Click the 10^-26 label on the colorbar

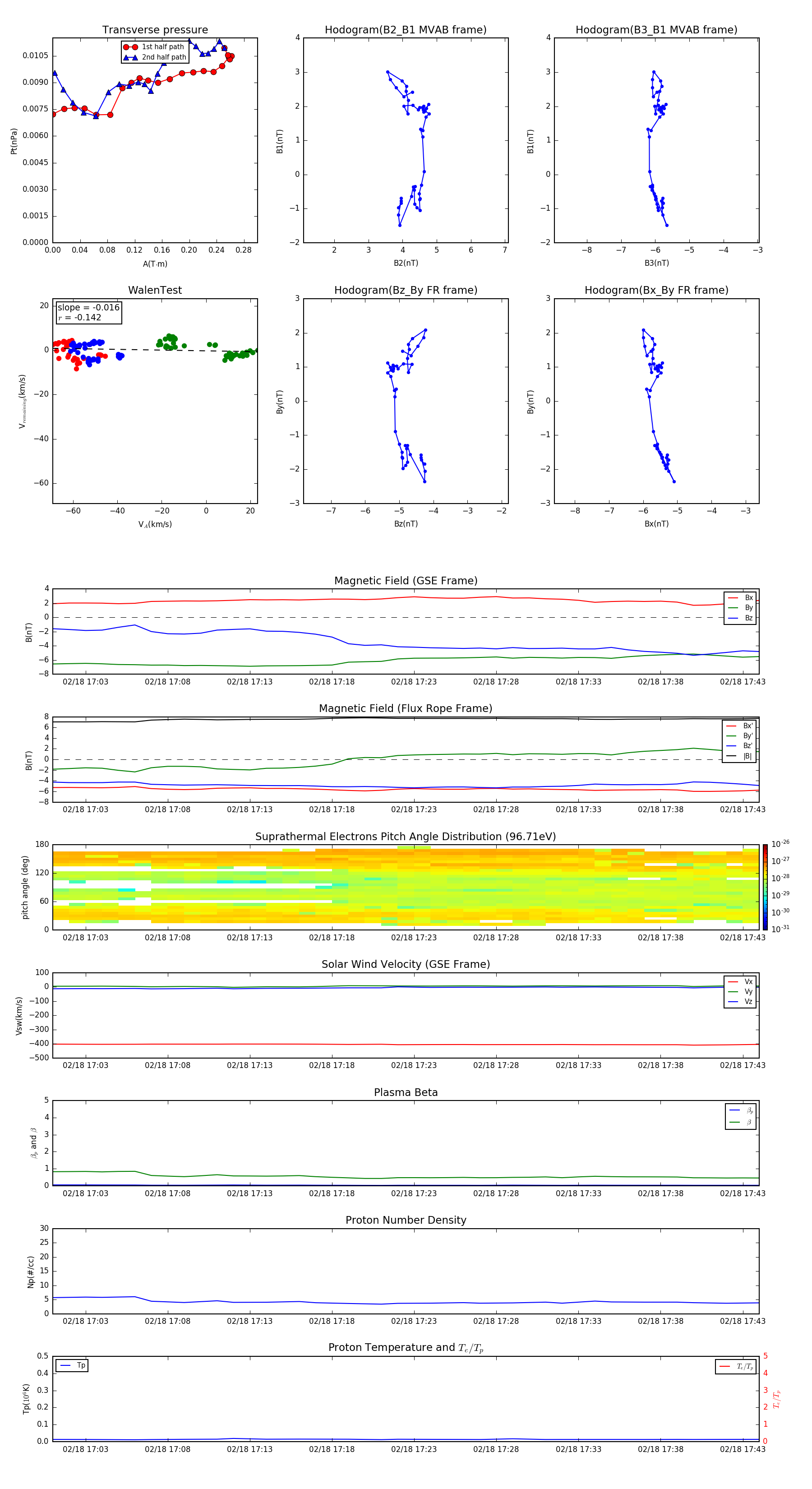coord(780,844)
